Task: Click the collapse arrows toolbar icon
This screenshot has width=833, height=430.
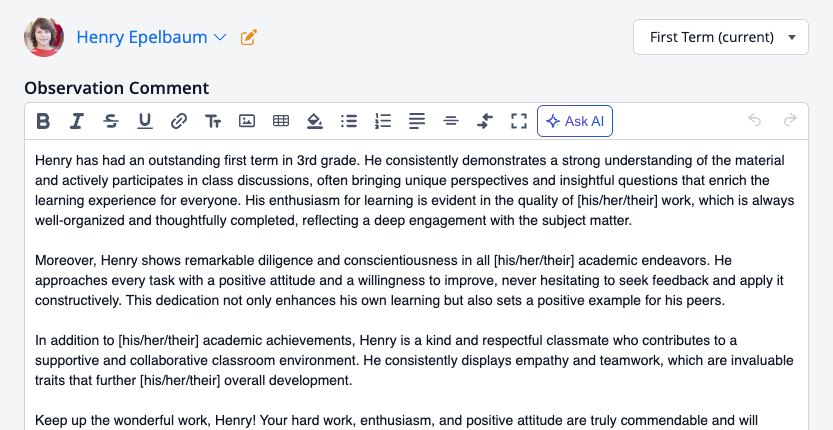Action: point(484,121)
